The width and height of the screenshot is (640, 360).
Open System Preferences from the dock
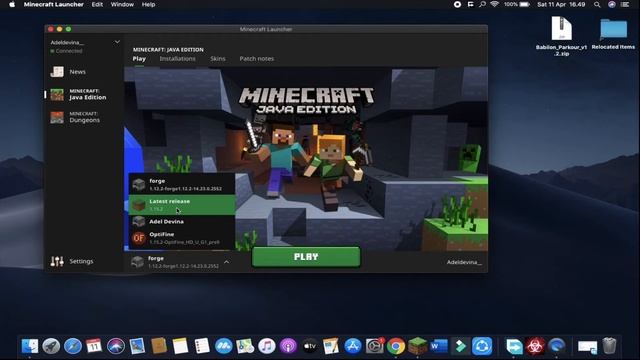click(374, 346)
